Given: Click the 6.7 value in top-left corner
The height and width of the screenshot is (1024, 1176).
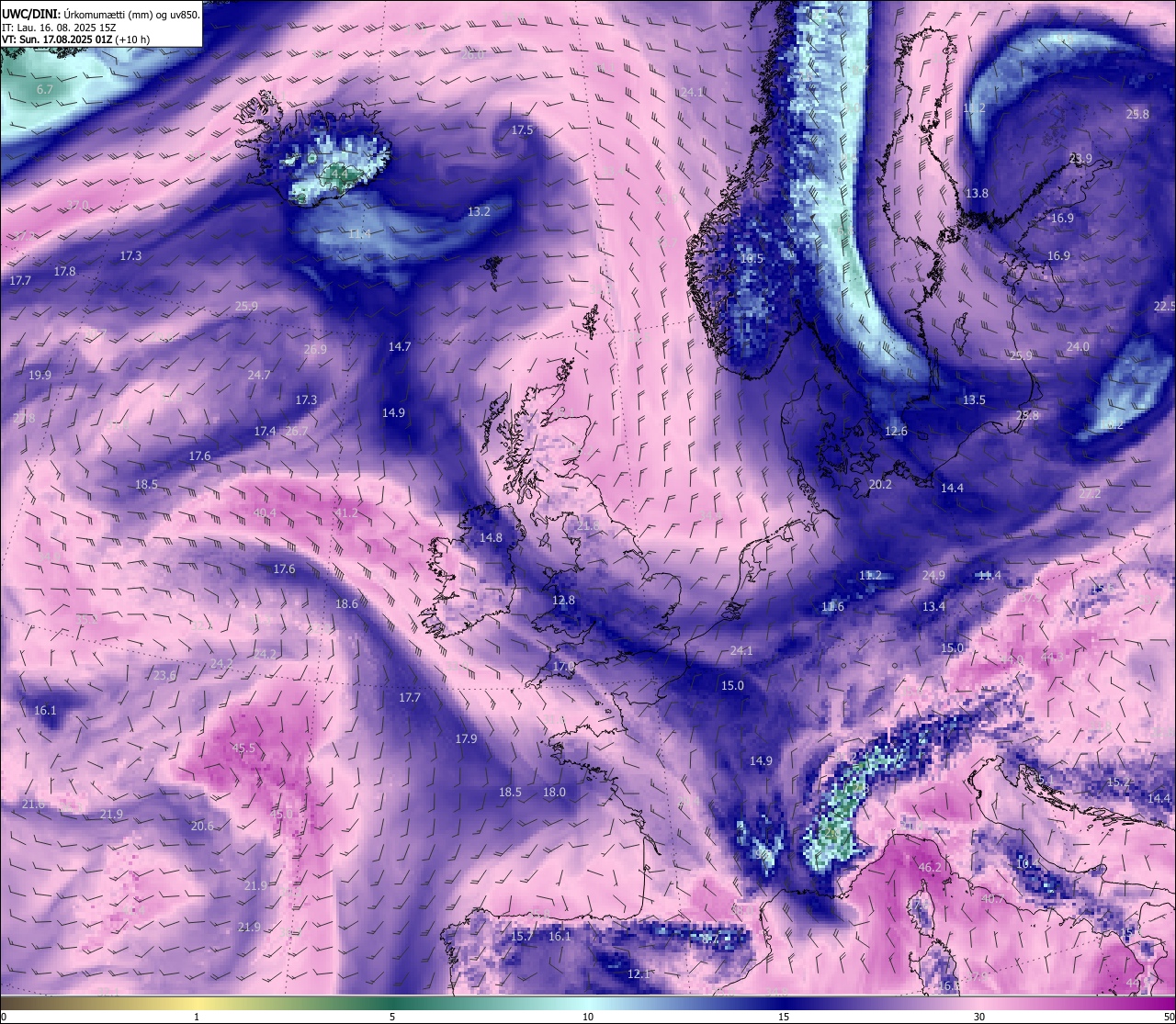Looking at the screenshot, I should (x=45, y=89).
